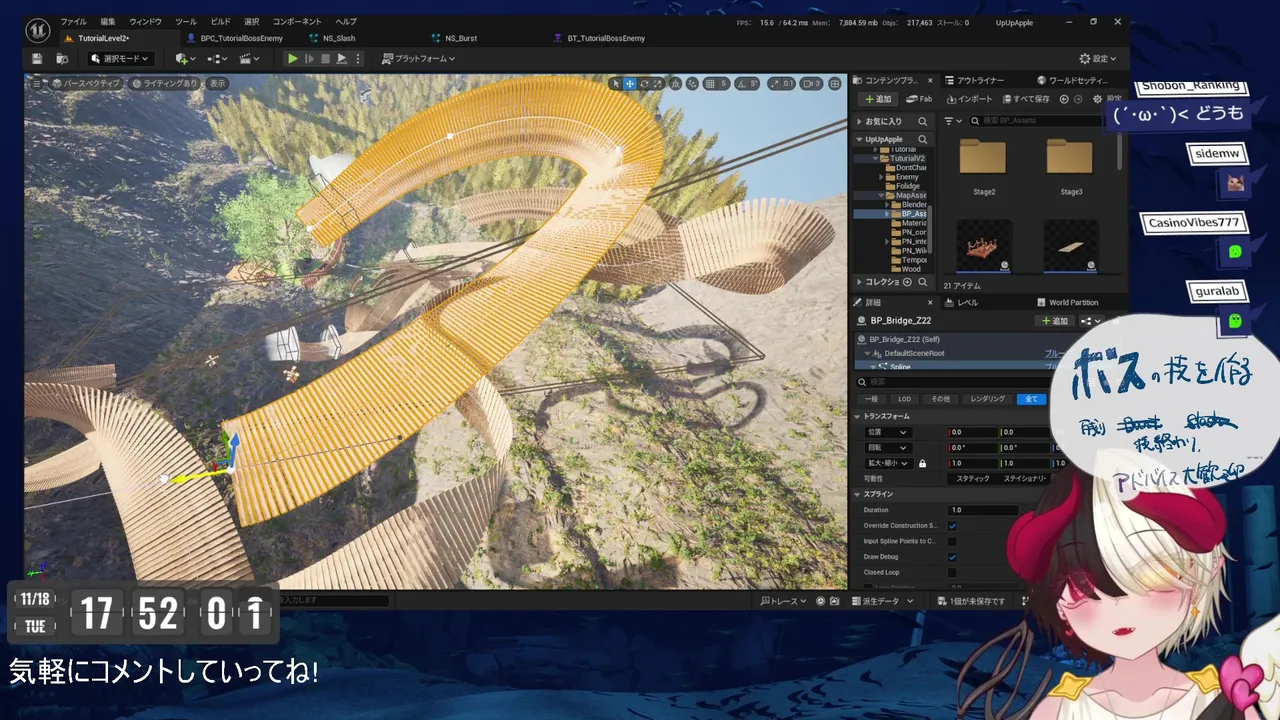Select the Enemy folder in tree
Screen dimensions: 1280x720
[x=908, y=177]
